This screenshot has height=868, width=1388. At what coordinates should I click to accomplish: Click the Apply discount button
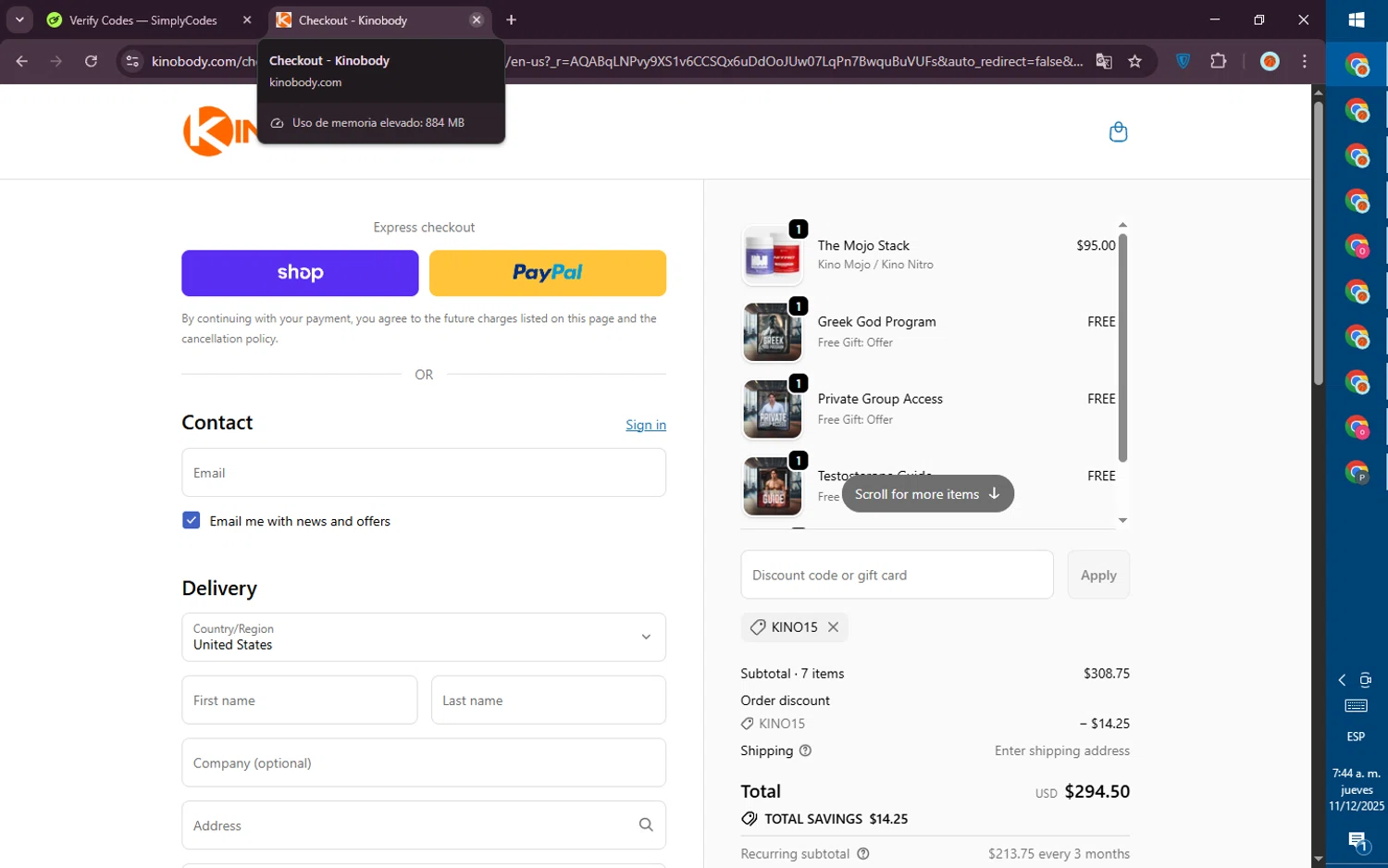pos(1098,575)
